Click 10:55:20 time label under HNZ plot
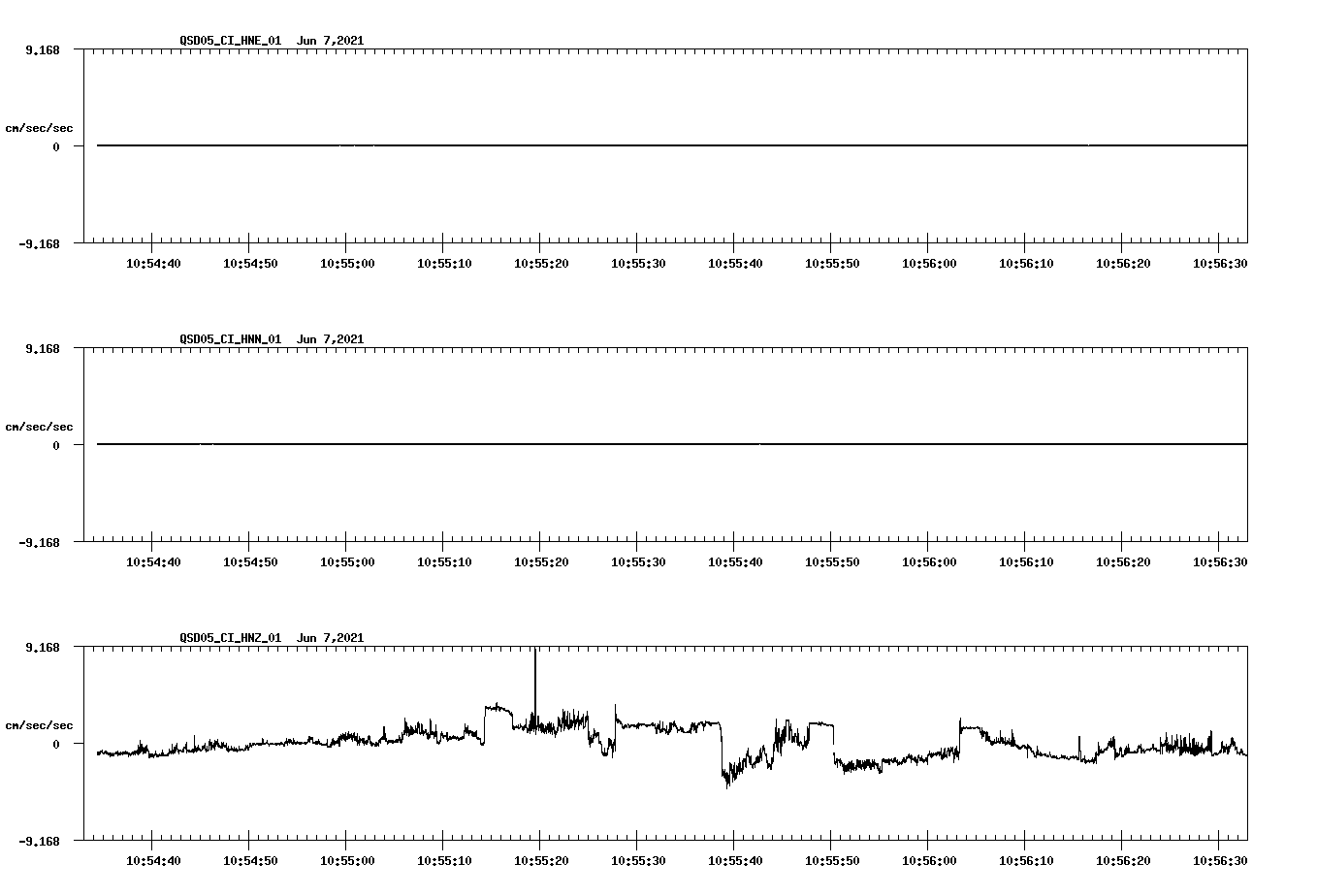 [x=541, y=861]
